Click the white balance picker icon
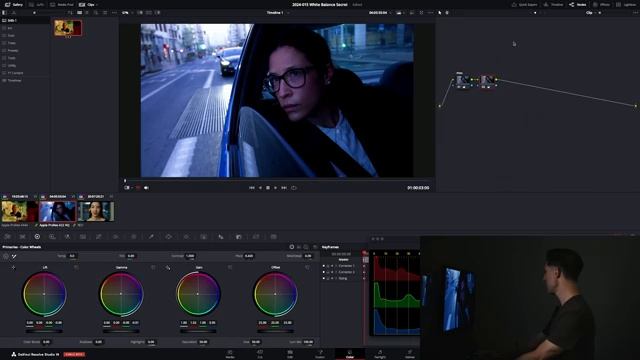This screenshot has height=360, width=640. point(14,256)
